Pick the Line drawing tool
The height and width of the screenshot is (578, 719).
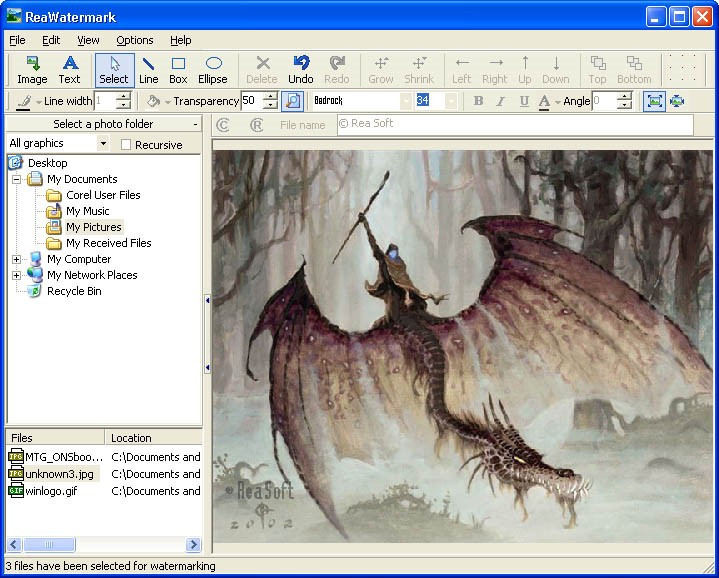point(149,70)
